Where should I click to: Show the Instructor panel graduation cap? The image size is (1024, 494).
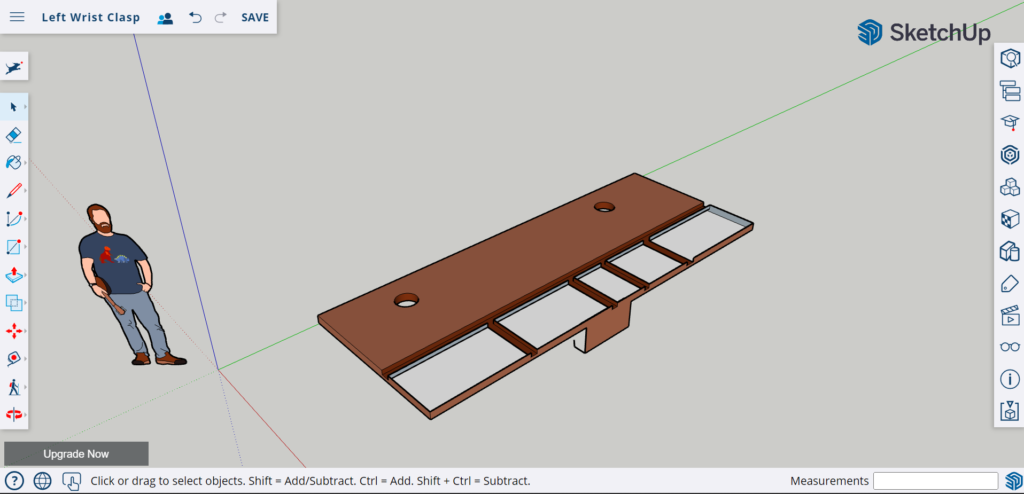tap(1010, 123)
